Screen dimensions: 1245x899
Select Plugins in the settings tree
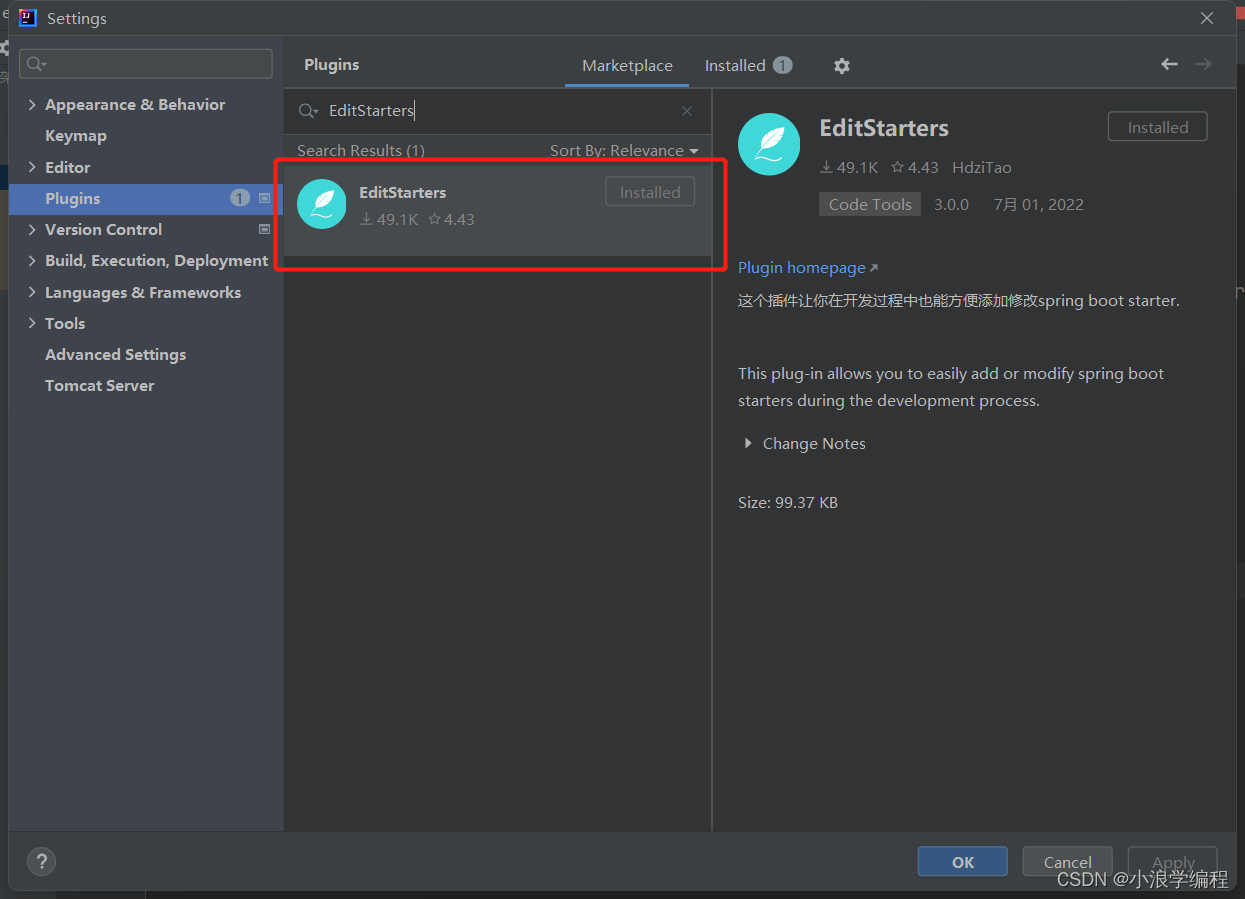click(x=146, y=198)
